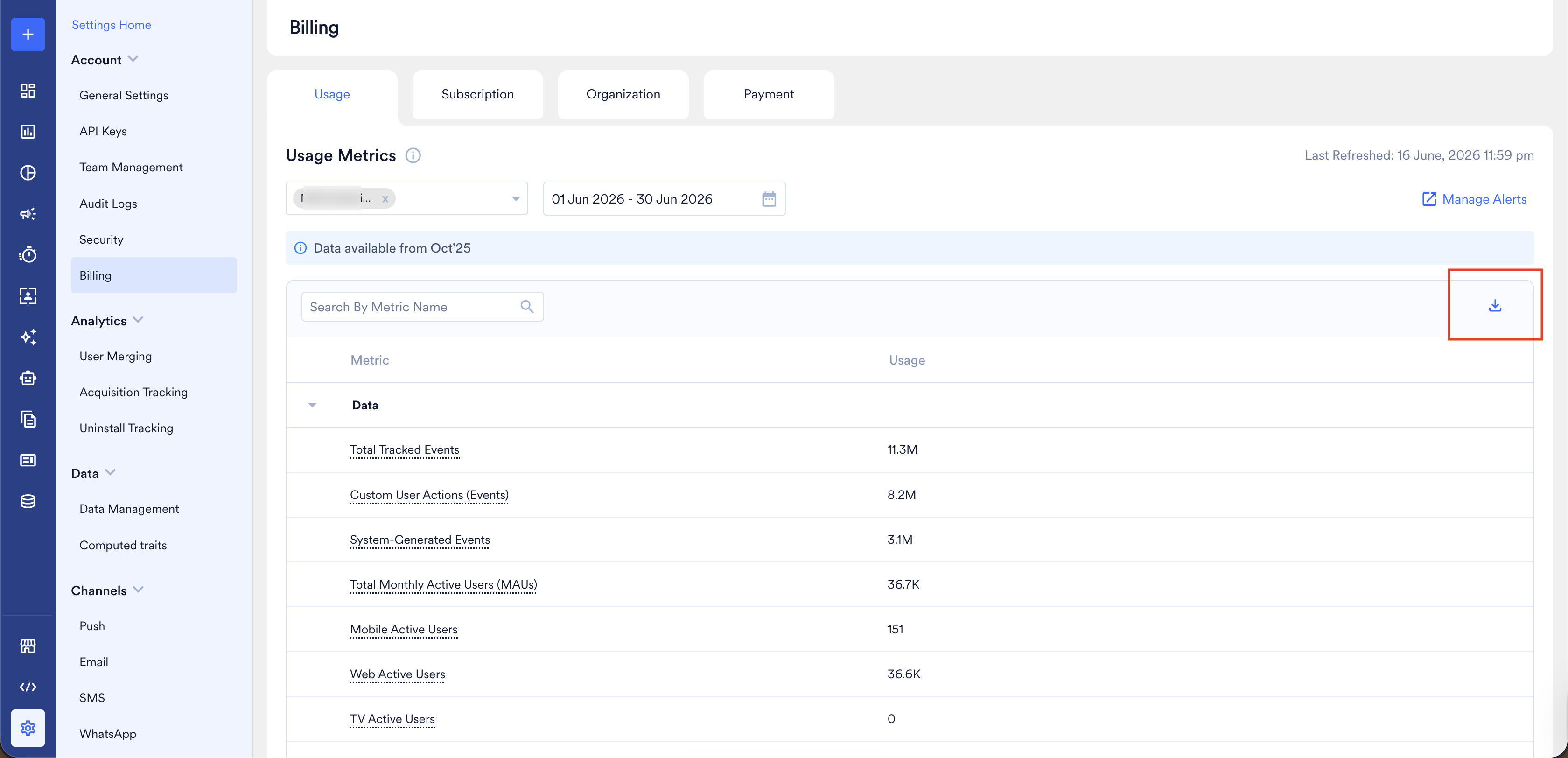Switch to the Usage tab
Viewport: 1568px width, 758px height.
(x=332, y=95)
